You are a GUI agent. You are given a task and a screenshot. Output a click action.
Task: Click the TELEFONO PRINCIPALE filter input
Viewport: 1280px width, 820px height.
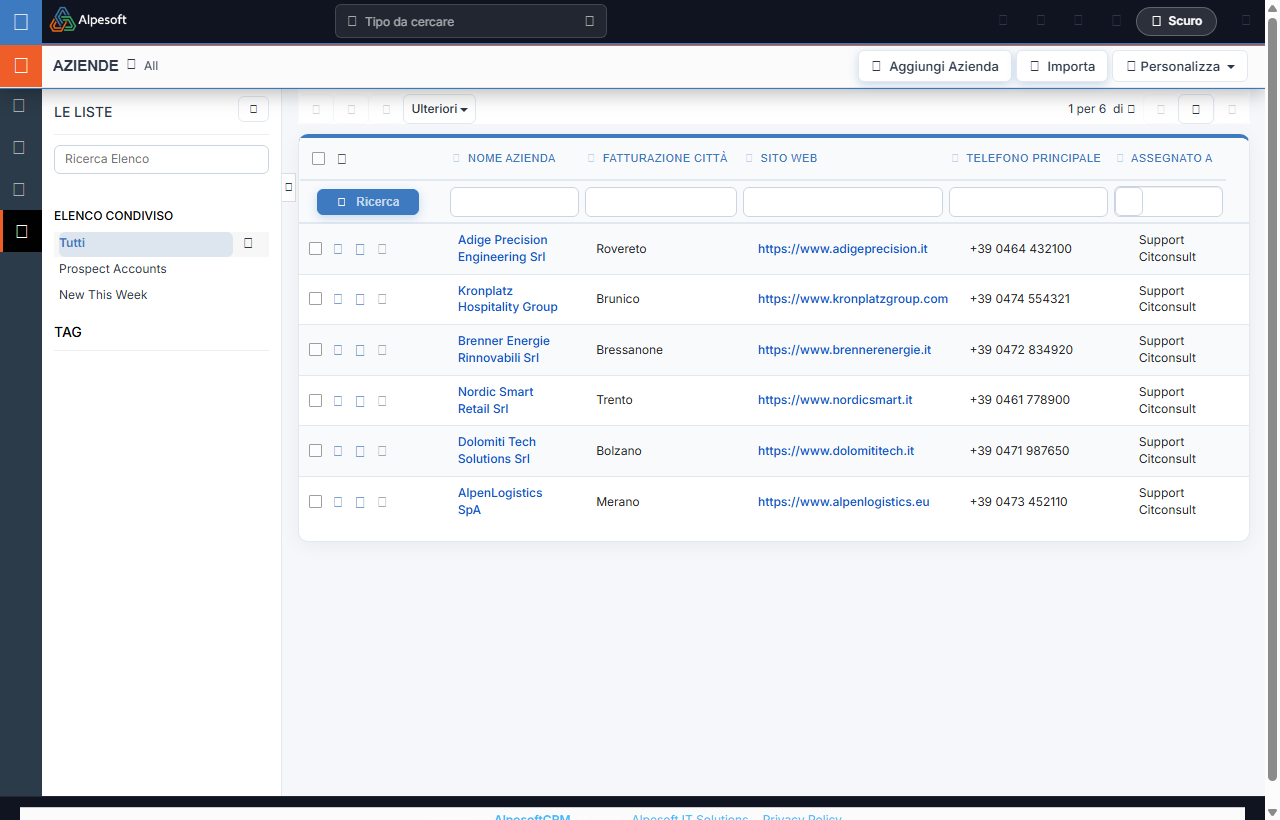point(1028,202)
